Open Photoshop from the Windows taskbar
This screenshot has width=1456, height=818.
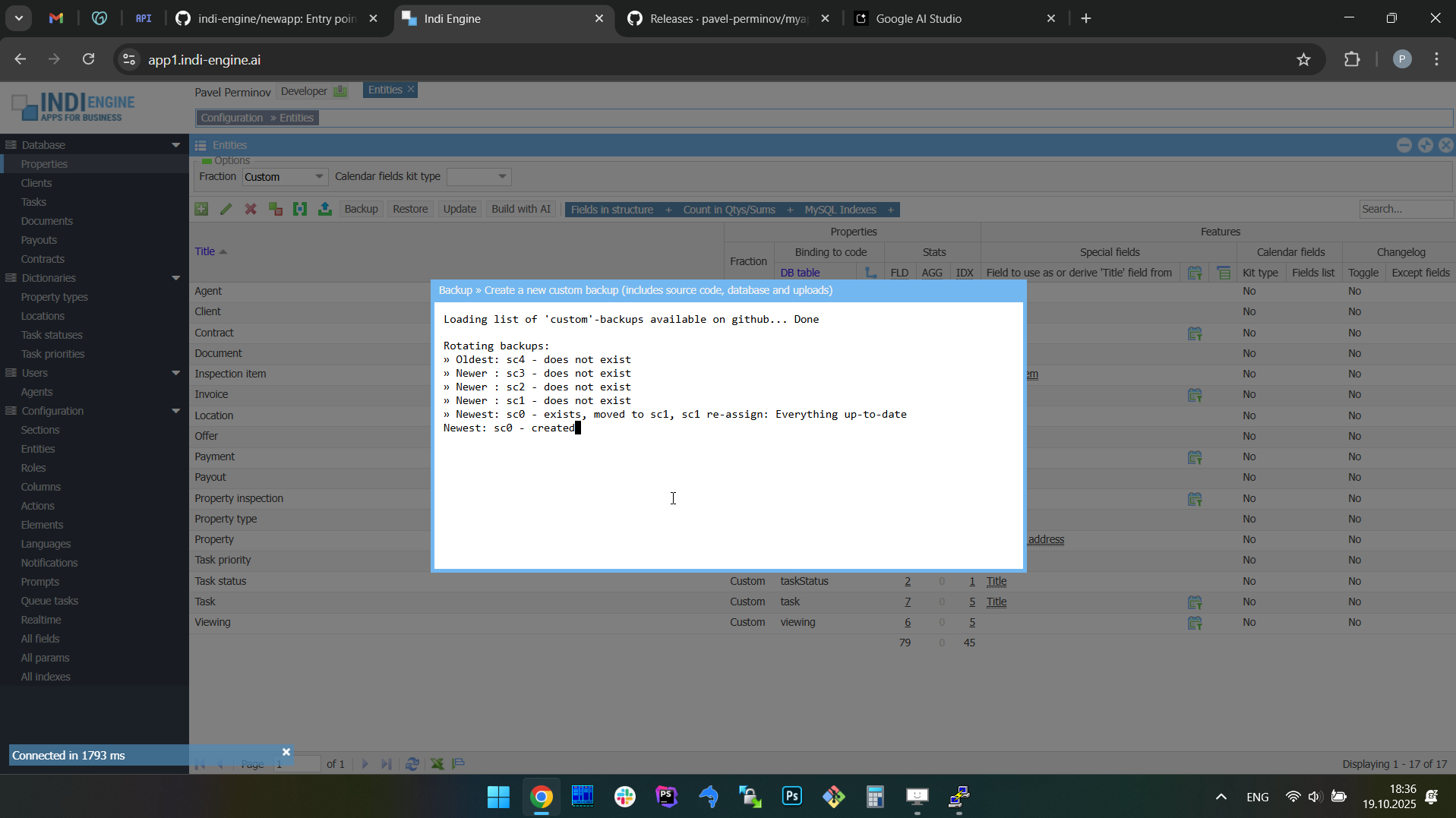(792, 797)
